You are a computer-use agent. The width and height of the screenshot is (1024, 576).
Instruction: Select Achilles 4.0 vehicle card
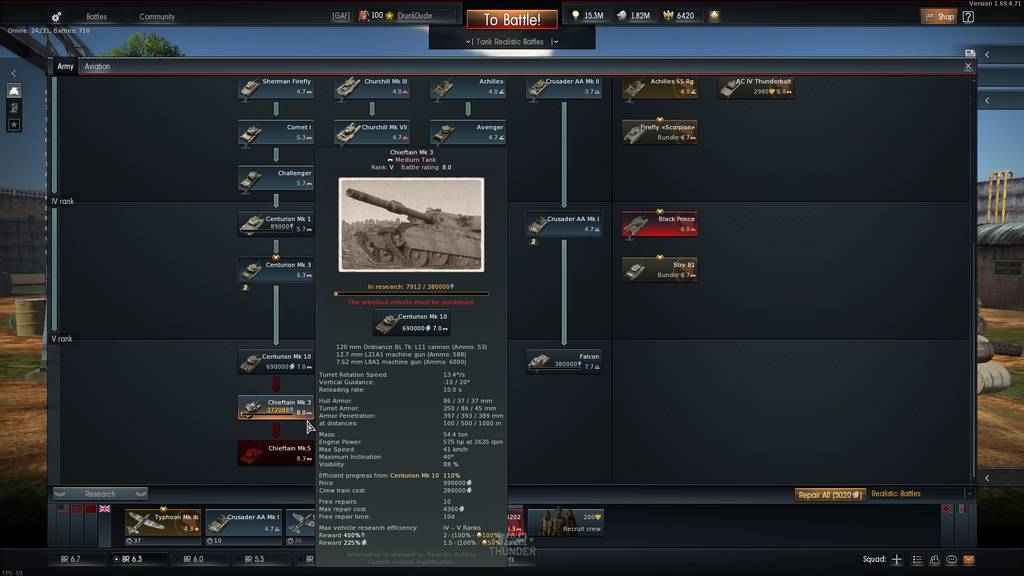(x=468, y=87)
